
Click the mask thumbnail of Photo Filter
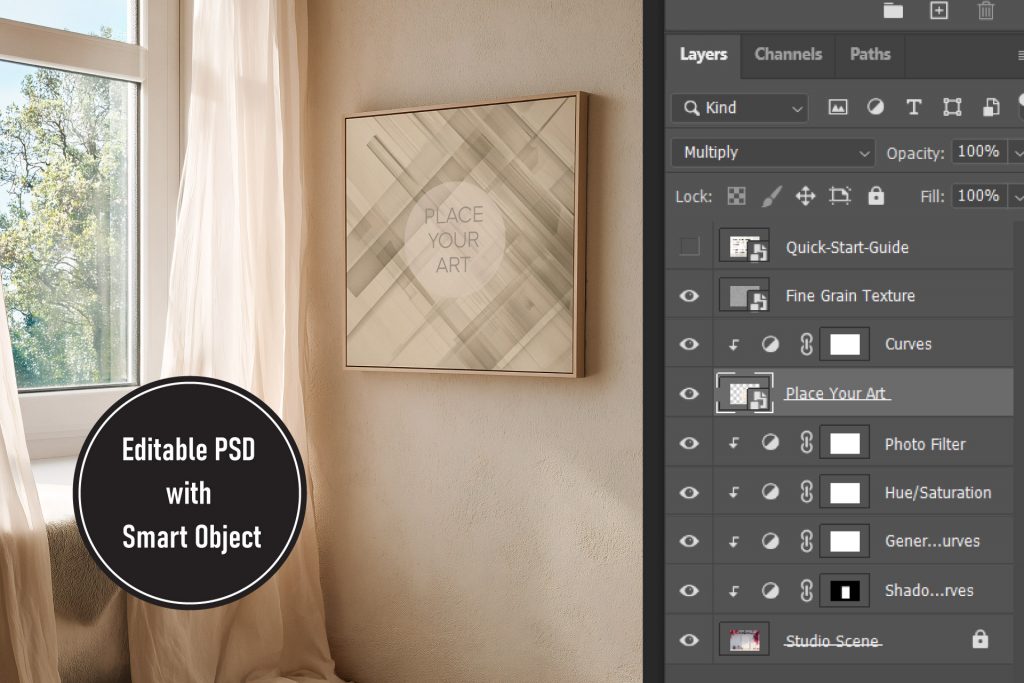point(844,443)
